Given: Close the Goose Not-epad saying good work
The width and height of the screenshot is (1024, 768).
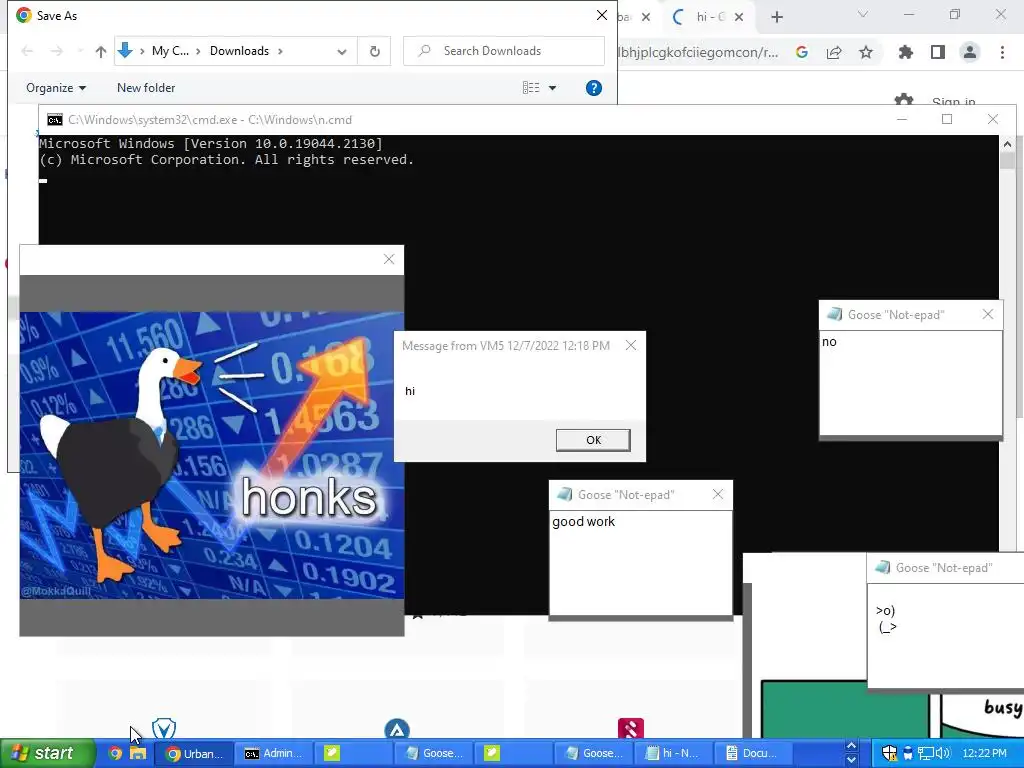Looking at the screenshot, I should [718, 494].
